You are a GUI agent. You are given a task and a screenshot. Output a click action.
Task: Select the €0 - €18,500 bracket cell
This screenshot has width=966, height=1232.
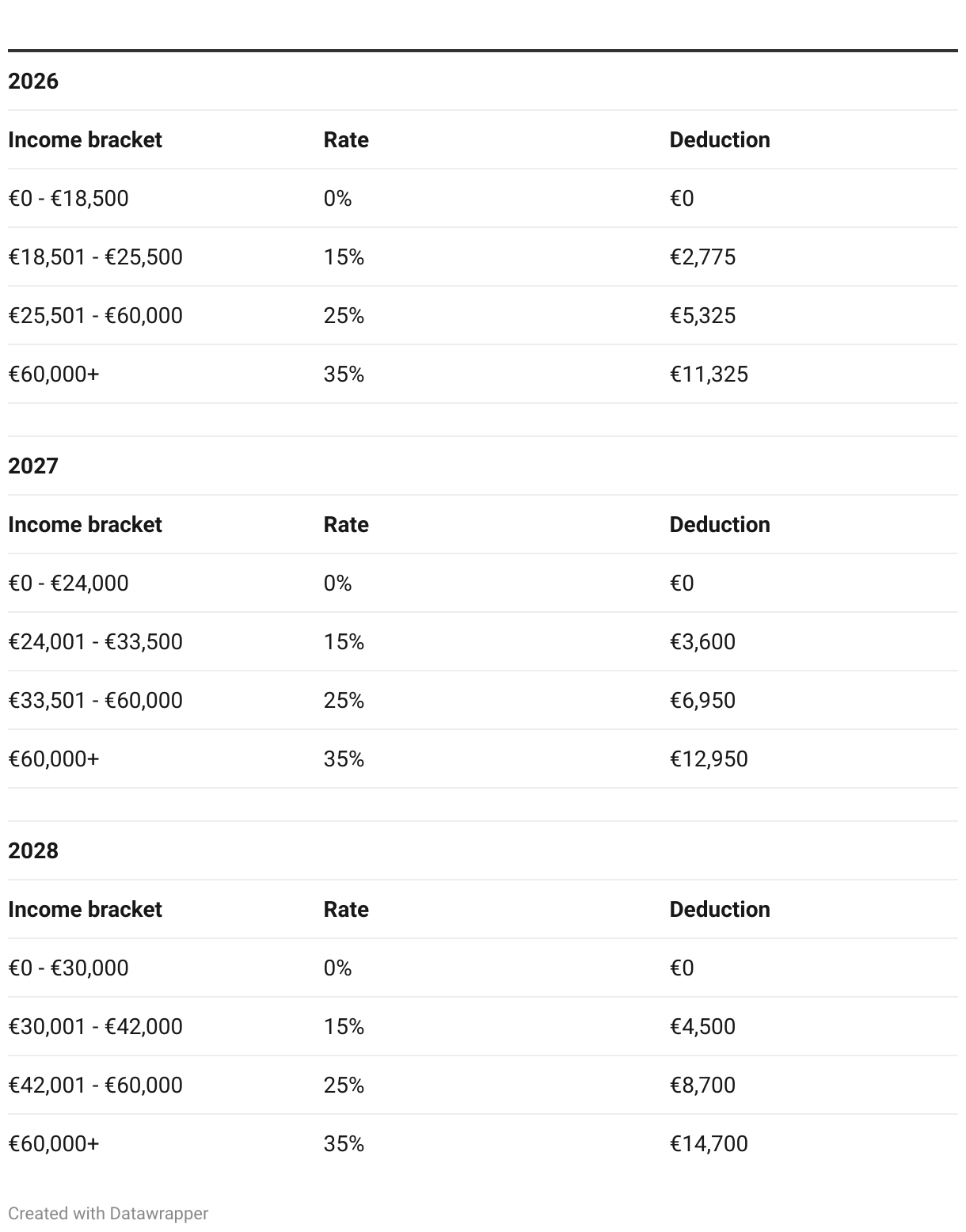click(68, 198)
